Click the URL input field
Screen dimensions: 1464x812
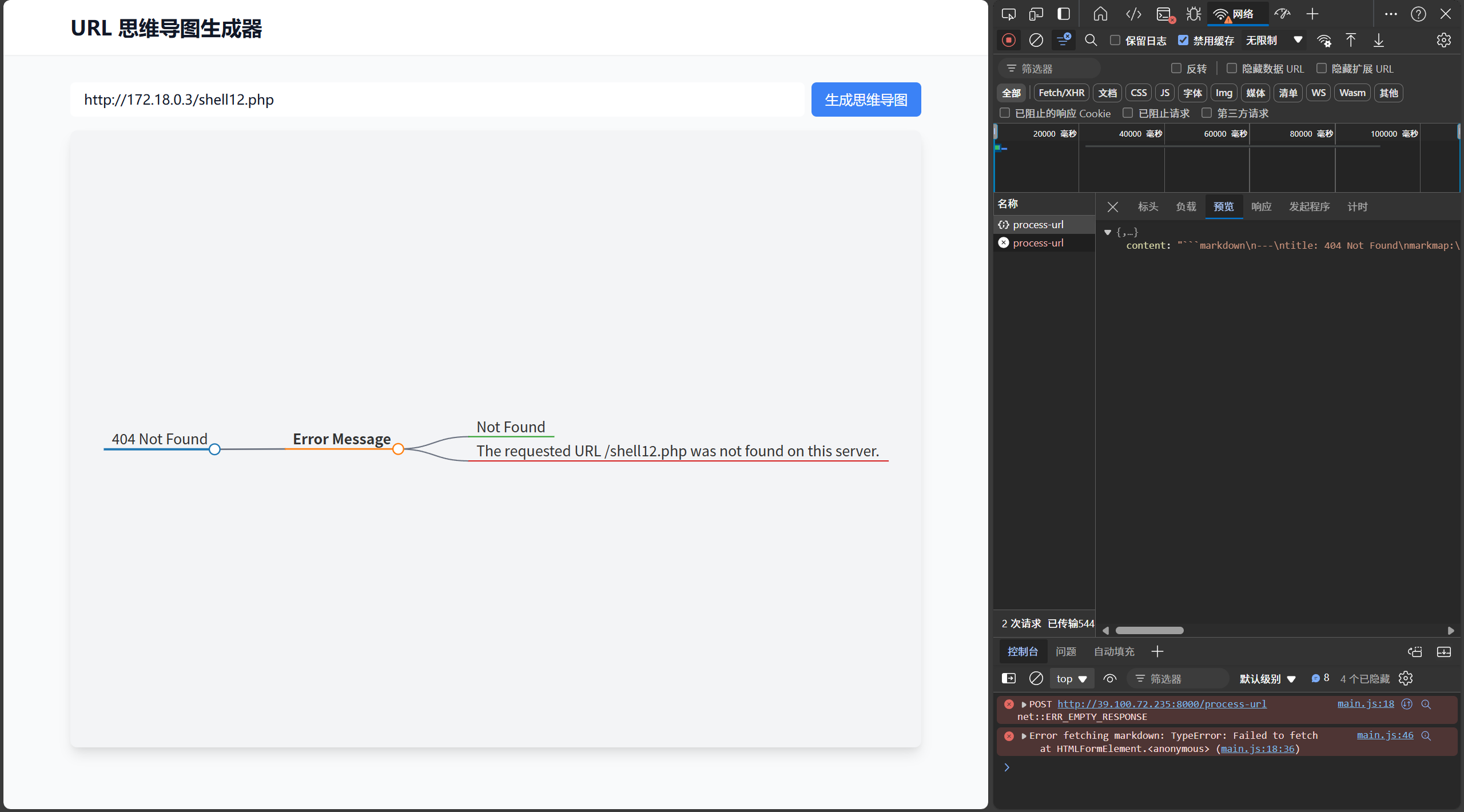437,99
